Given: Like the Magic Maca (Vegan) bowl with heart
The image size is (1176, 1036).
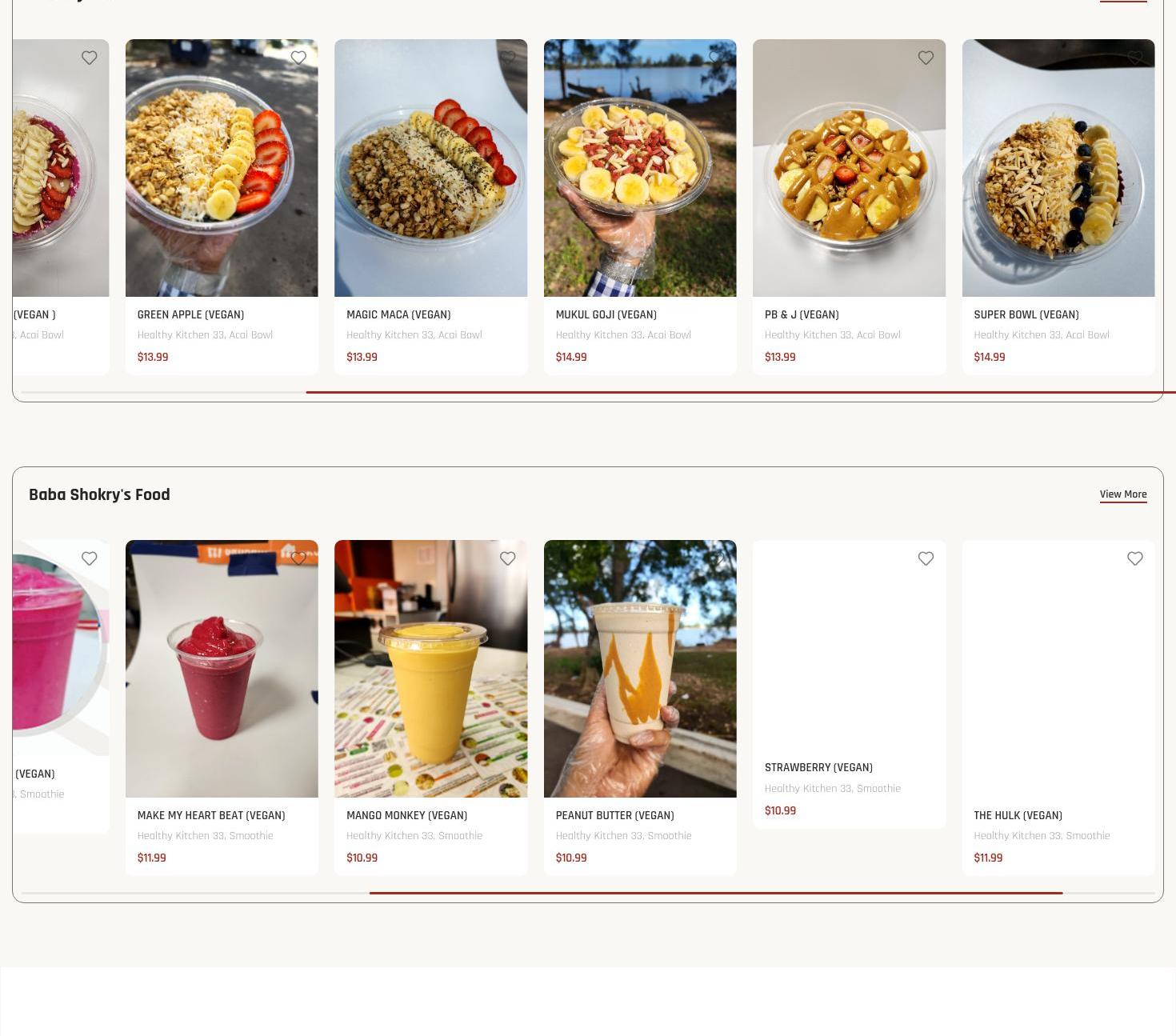Looking at the screenshot, I should [x=507, y=58].
